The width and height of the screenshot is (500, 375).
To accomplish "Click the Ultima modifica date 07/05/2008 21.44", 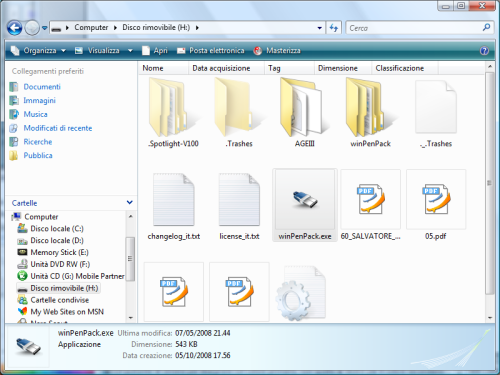I will [x=203, y=333].
